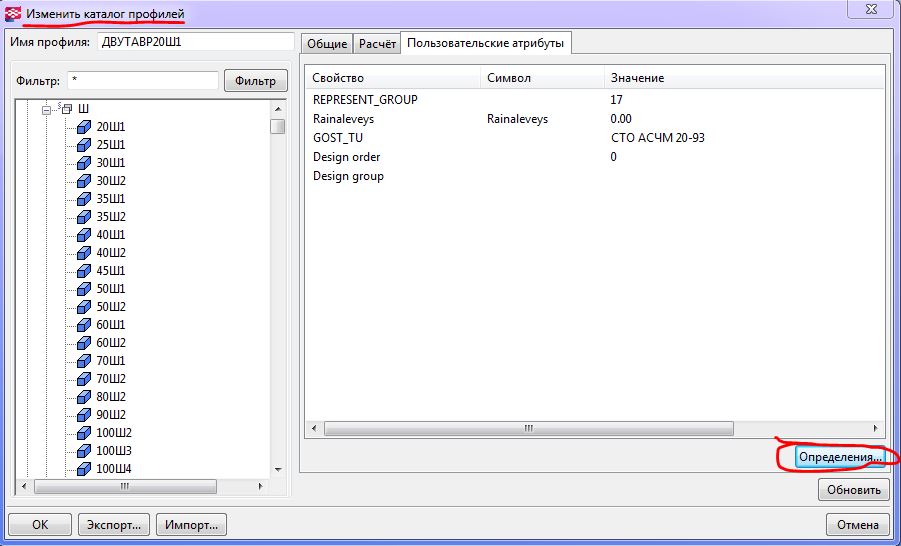The width and height of the screenshot is (901, 546).
Task: Click the Rainaleveys value 0.00
Action: (x=621, y=119)
